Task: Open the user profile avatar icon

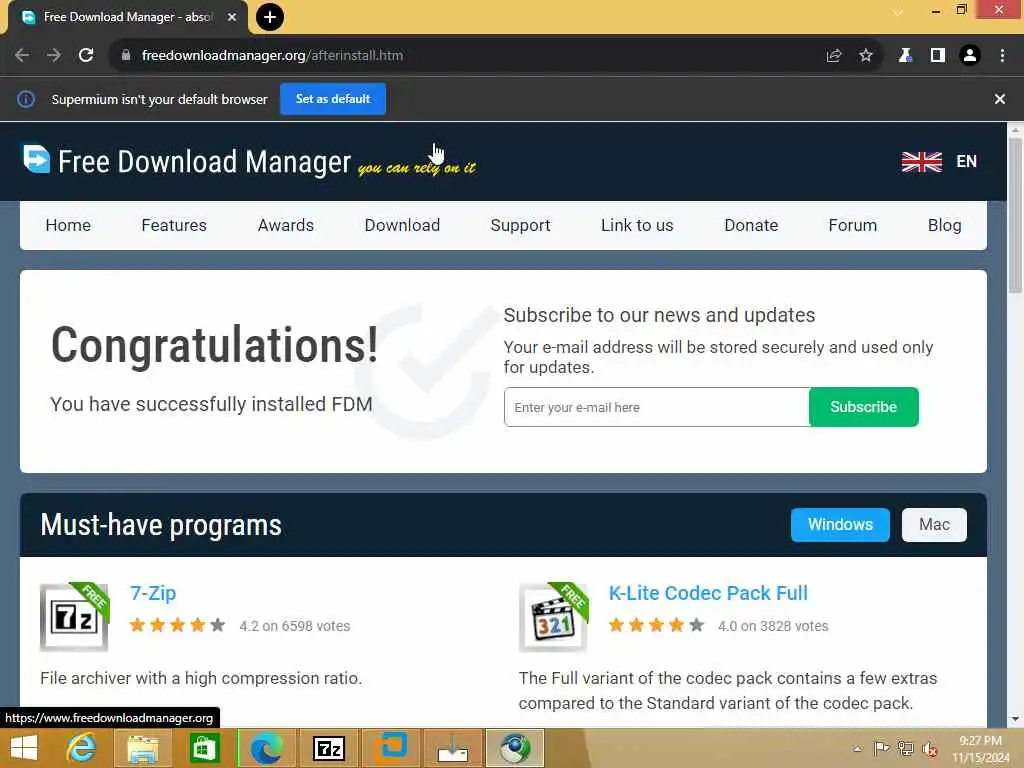Action: 970,56
